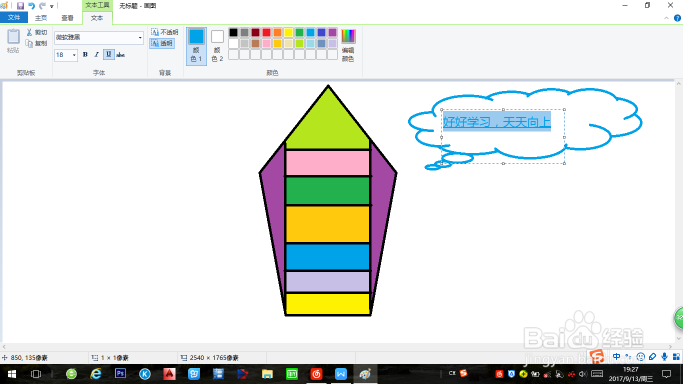The height and width of the screenshot is (384, 683).
Task: Redo the last undone action
Action: pos(42,6)
